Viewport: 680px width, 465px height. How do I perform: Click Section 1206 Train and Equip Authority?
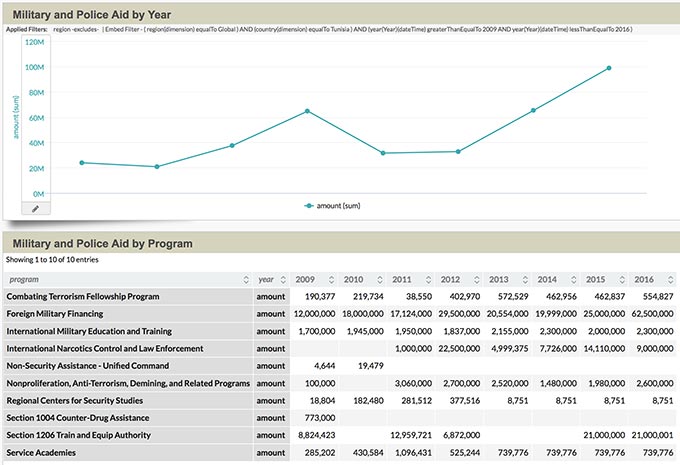92,435
